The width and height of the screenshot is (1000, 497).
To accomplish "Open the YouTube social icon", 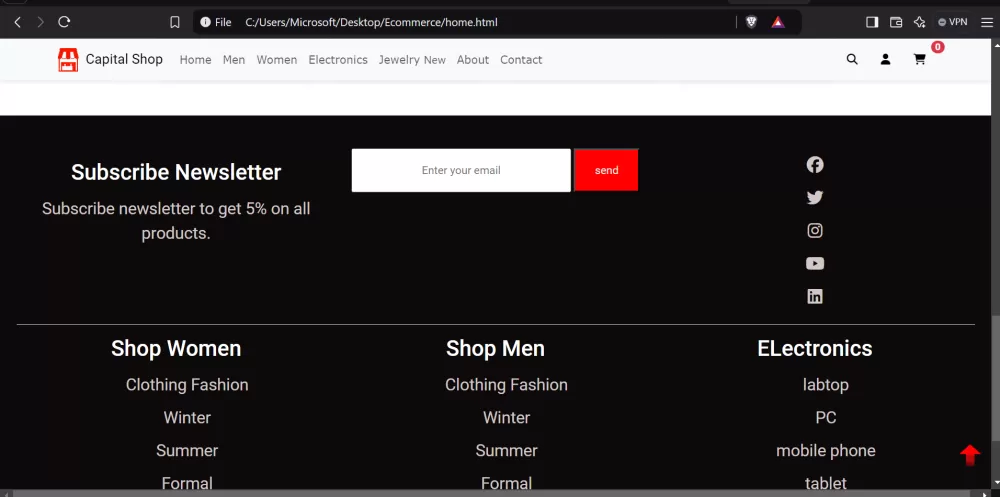I will pyautogui.click(x=814, y=263).
